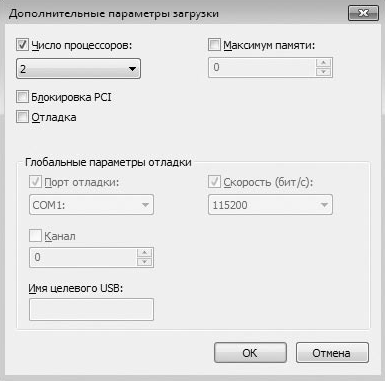
Task: Confirm with the OK button
Action: click(x=250, y=353)
